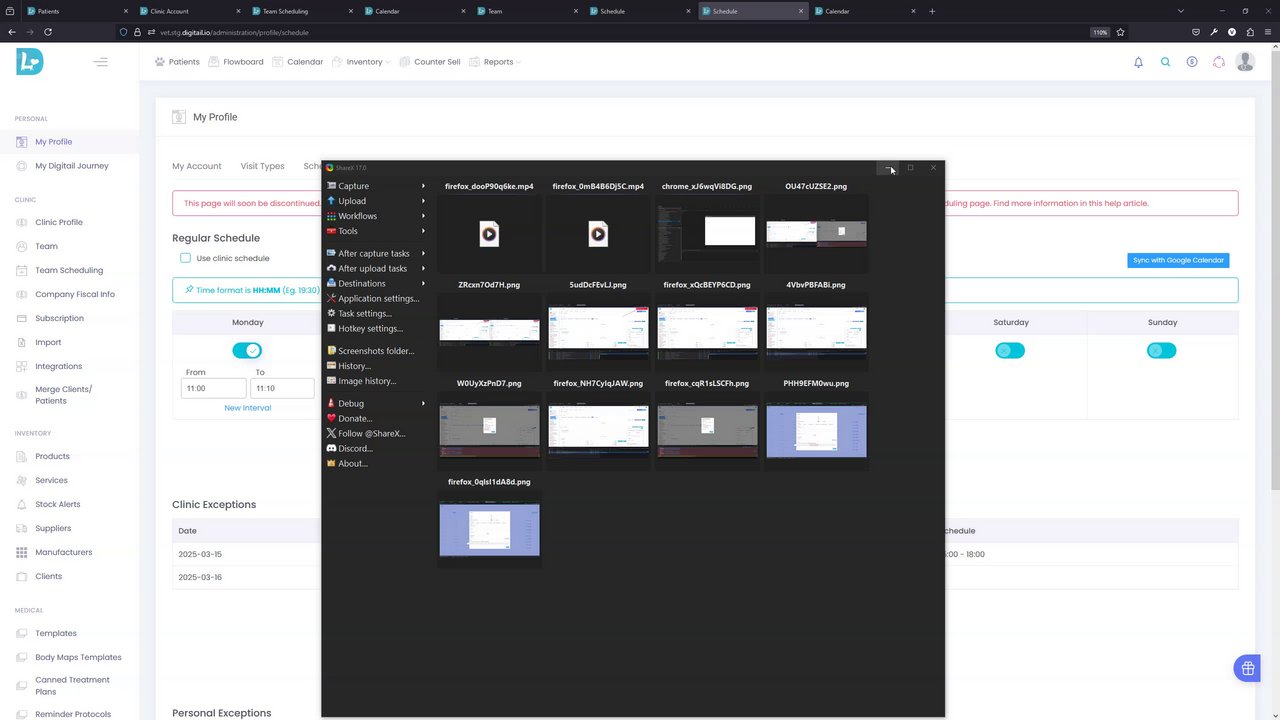1280x720 pixels.
Task: Toggle the Monday schedule switch
Action: click(x=247, y=350)
